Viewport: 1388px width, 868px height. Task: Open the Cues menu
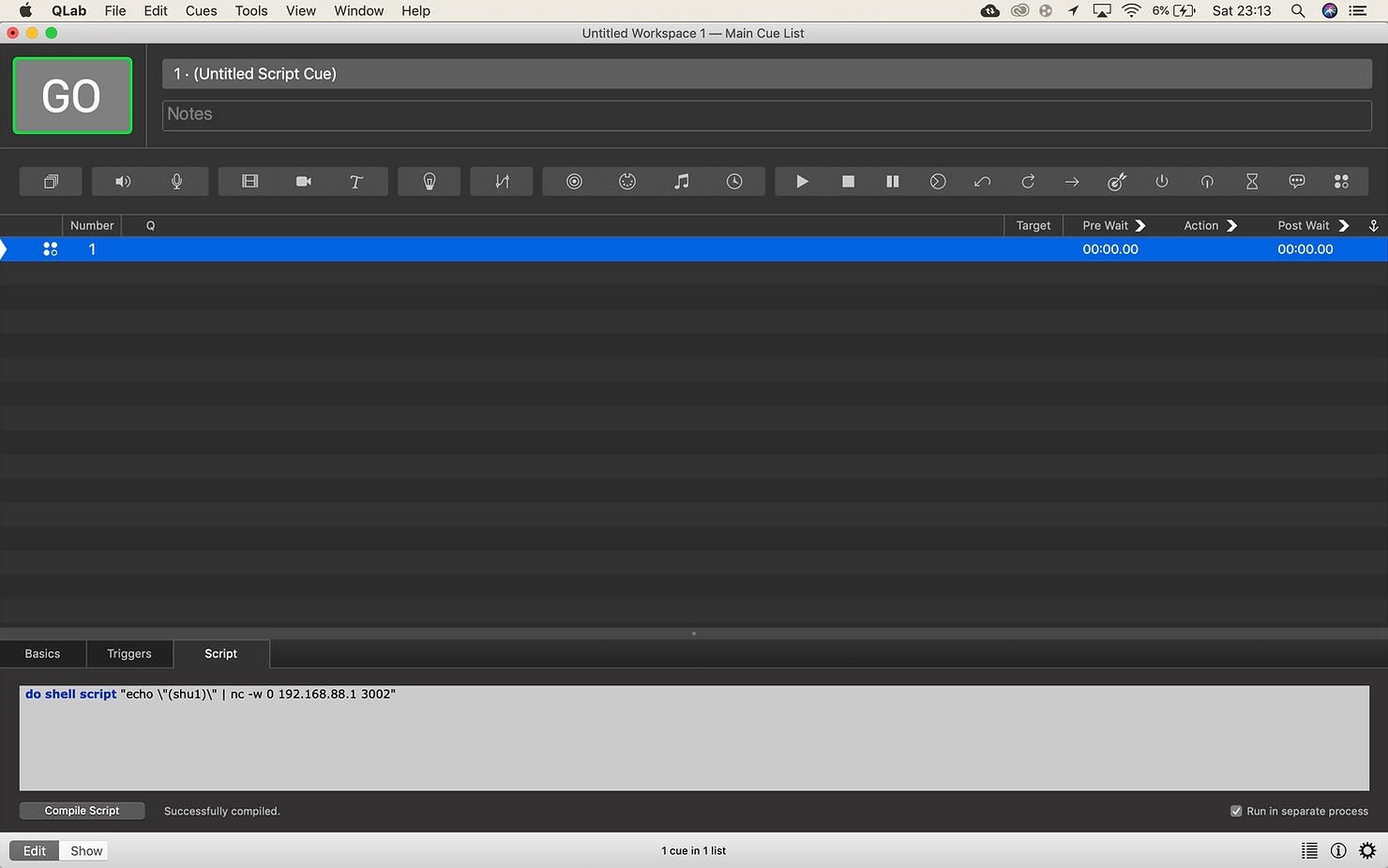pos(201,11)
